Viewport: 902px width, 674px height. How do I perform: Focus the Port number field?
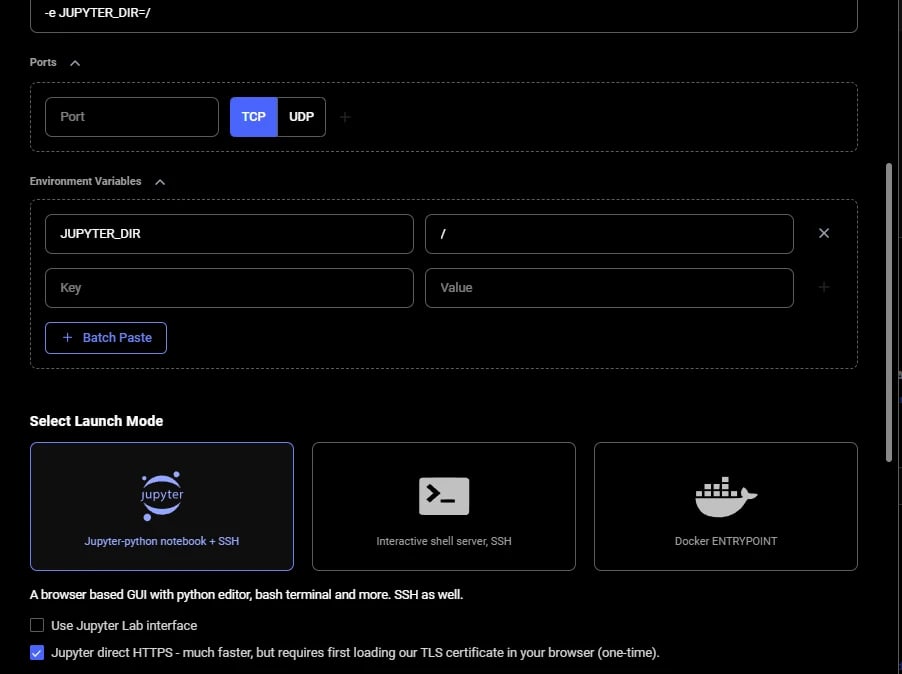click(x=132, y=117)
